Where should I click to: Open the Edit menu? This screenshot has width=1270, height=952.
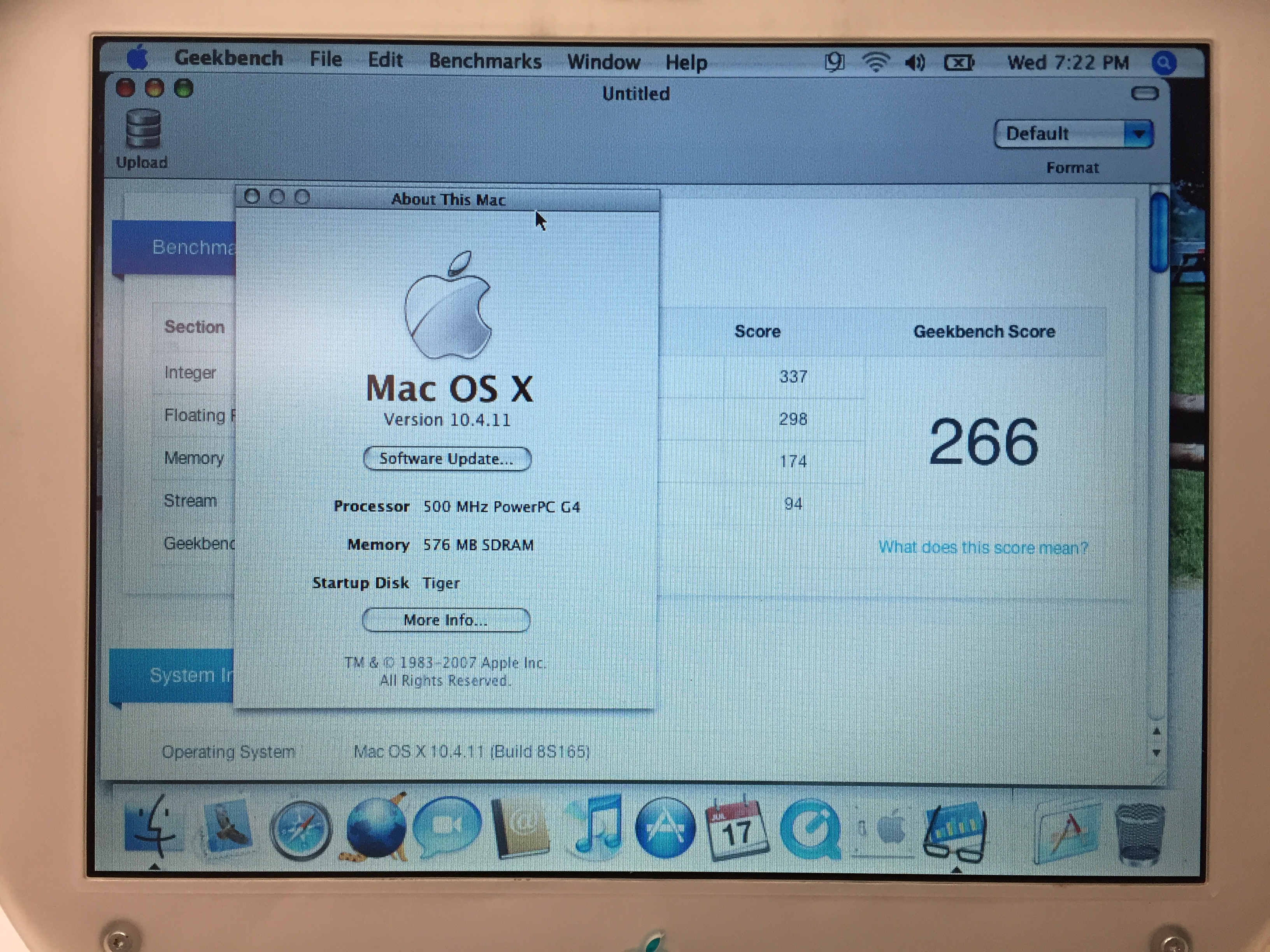coord(385,59)
